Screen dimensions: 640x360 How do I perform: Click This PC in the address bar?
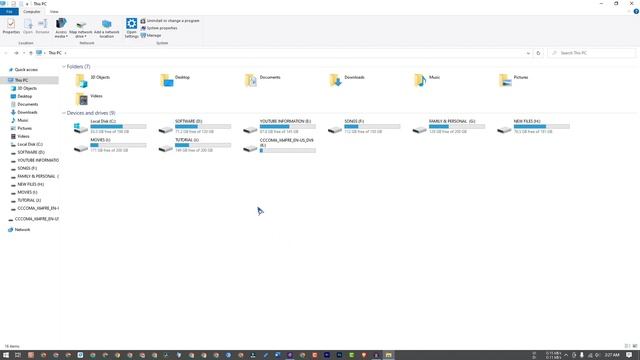coord(55,53)
